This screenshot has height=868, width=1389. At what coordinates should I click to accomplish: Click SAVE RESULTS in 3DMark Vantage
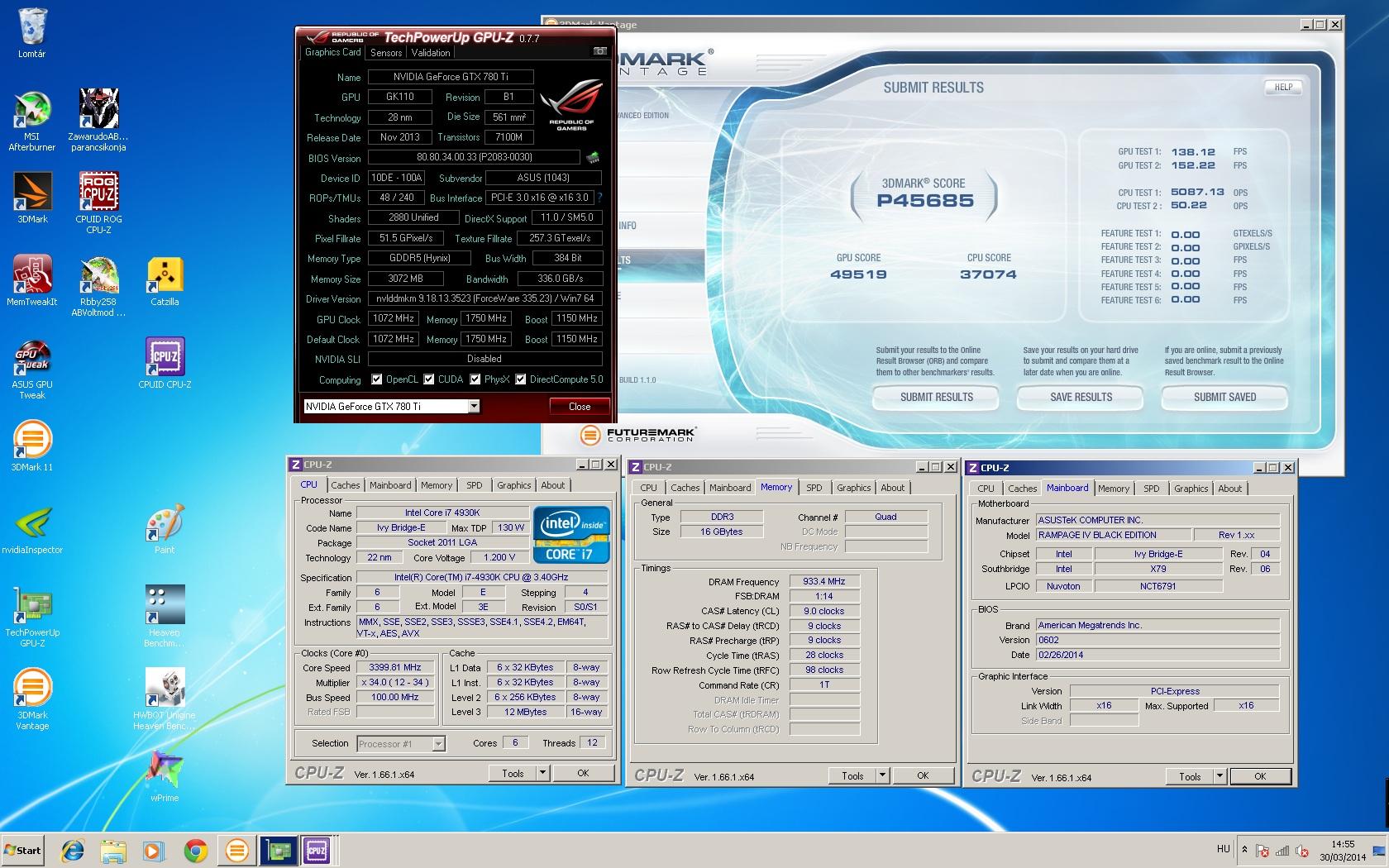pyautogui.click(x=1081, y=397)
